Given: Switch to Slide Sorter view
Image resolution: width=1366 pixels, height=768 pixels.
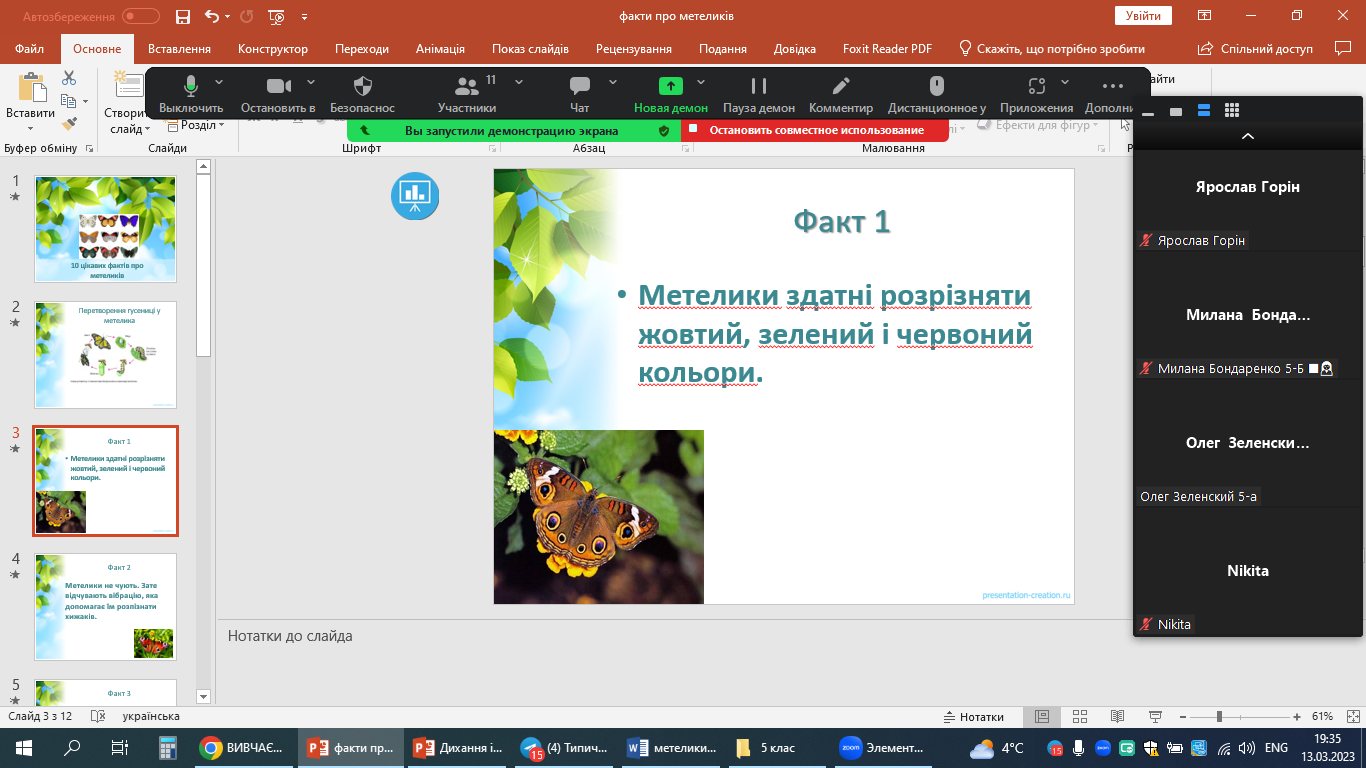Looking at the screenshot, I should pos(1079,717).
